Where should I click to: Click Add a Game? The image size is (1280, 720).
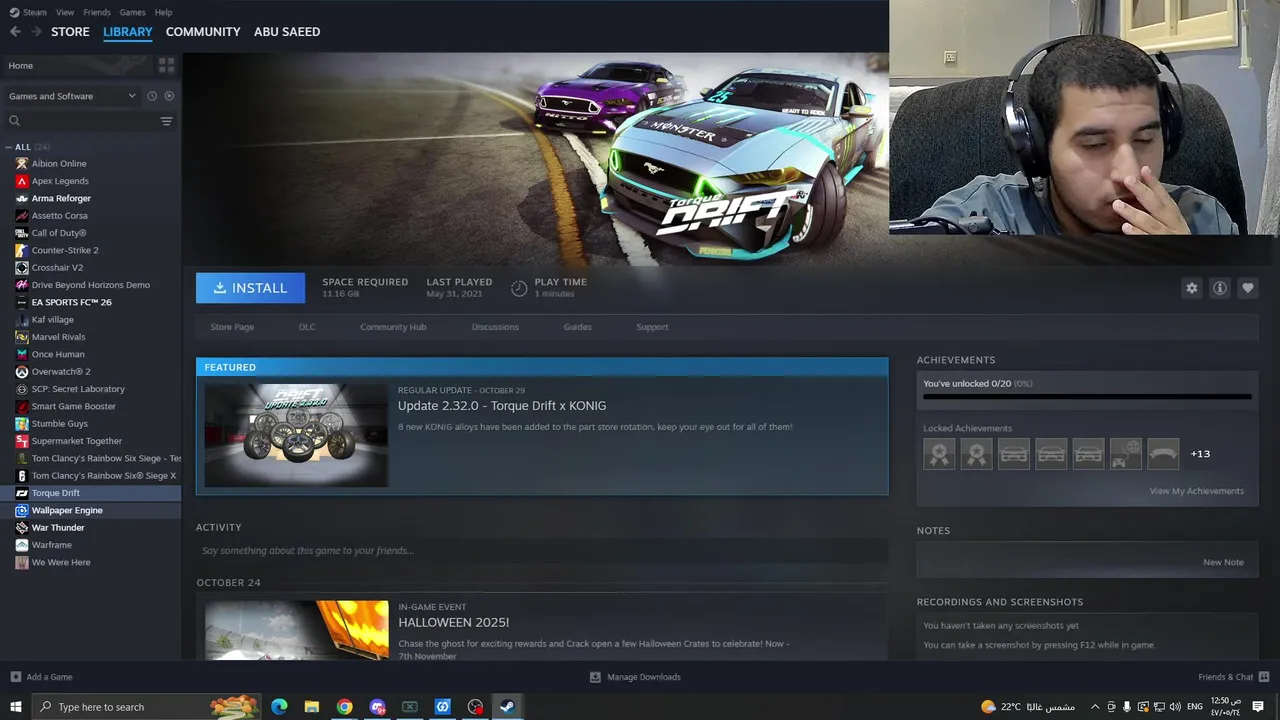(x=41, y=677)
